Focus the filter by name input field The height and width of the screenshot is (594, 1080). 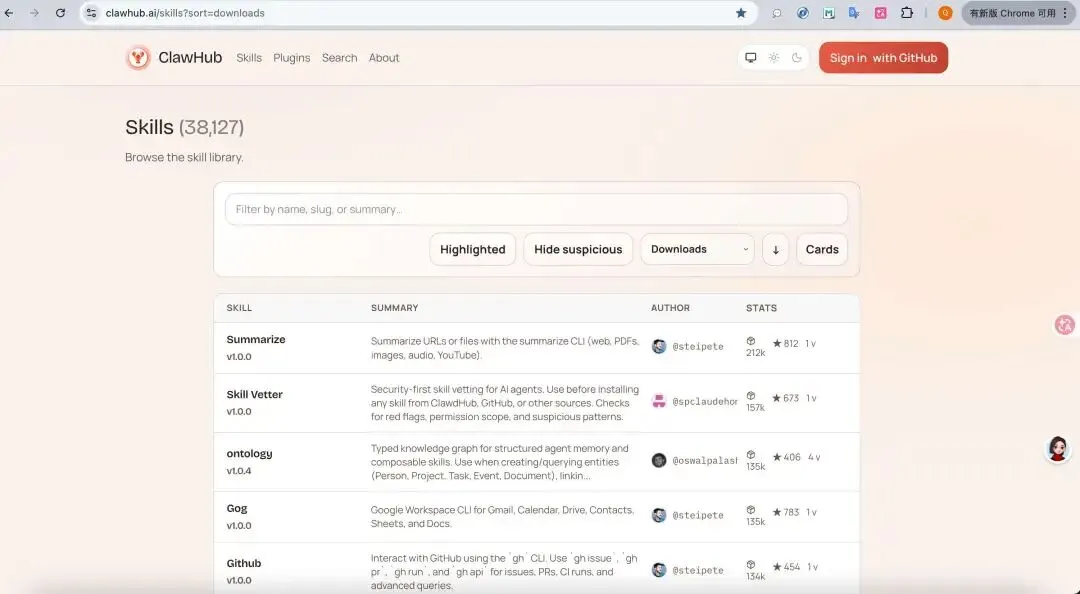[536, 209]
